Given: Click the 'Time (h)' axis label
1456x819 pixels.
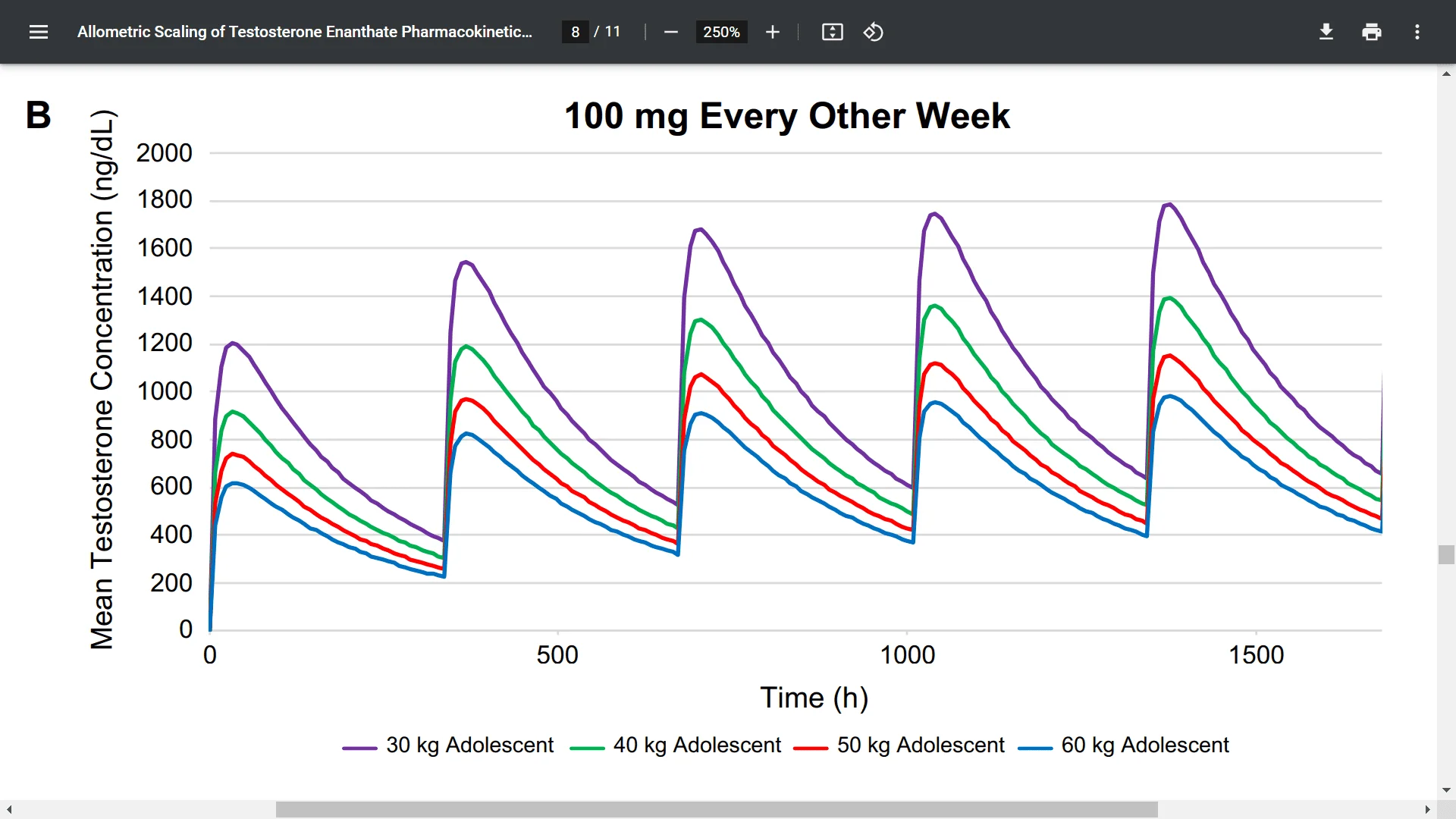Looking at the screenshot, I should tap(814, 698).
